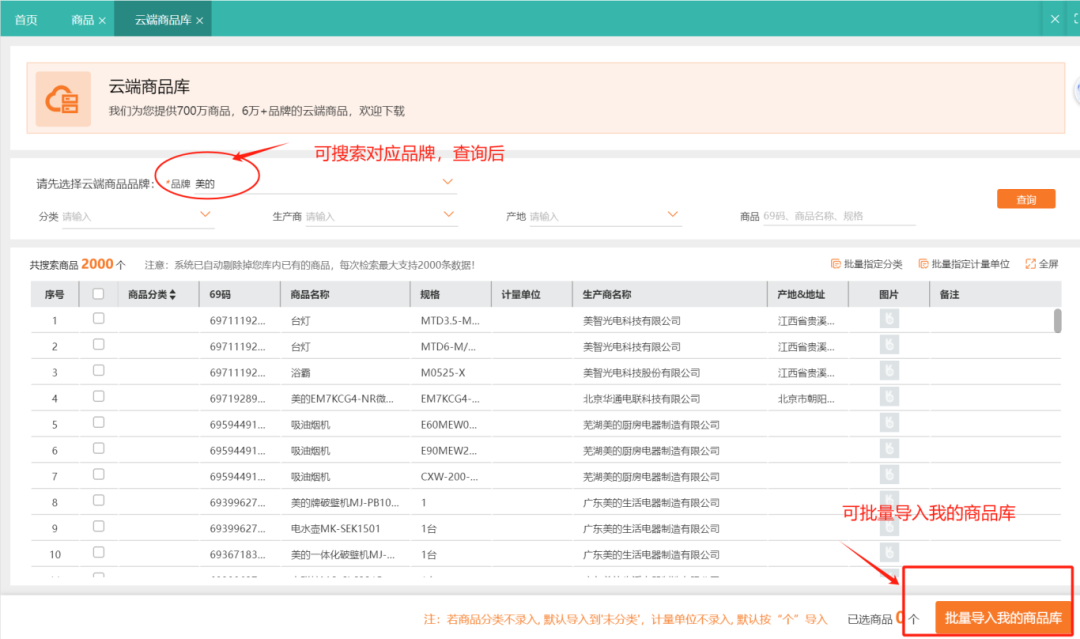Screen dimensions: 1080x639
Task: Close the 商品 tab via its x
Action: point(102,21)
